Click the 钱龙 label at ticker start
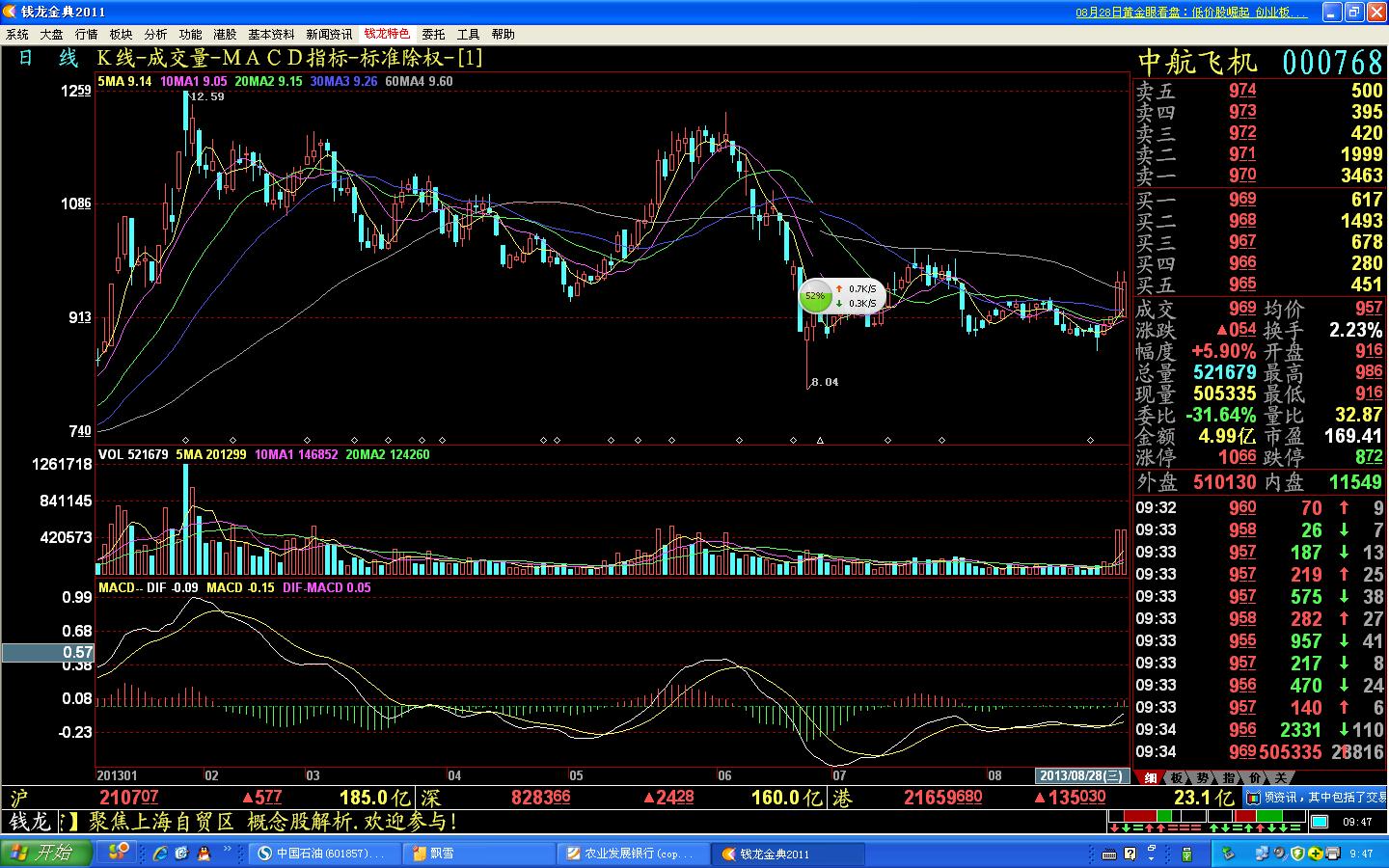 click(29, 822)
